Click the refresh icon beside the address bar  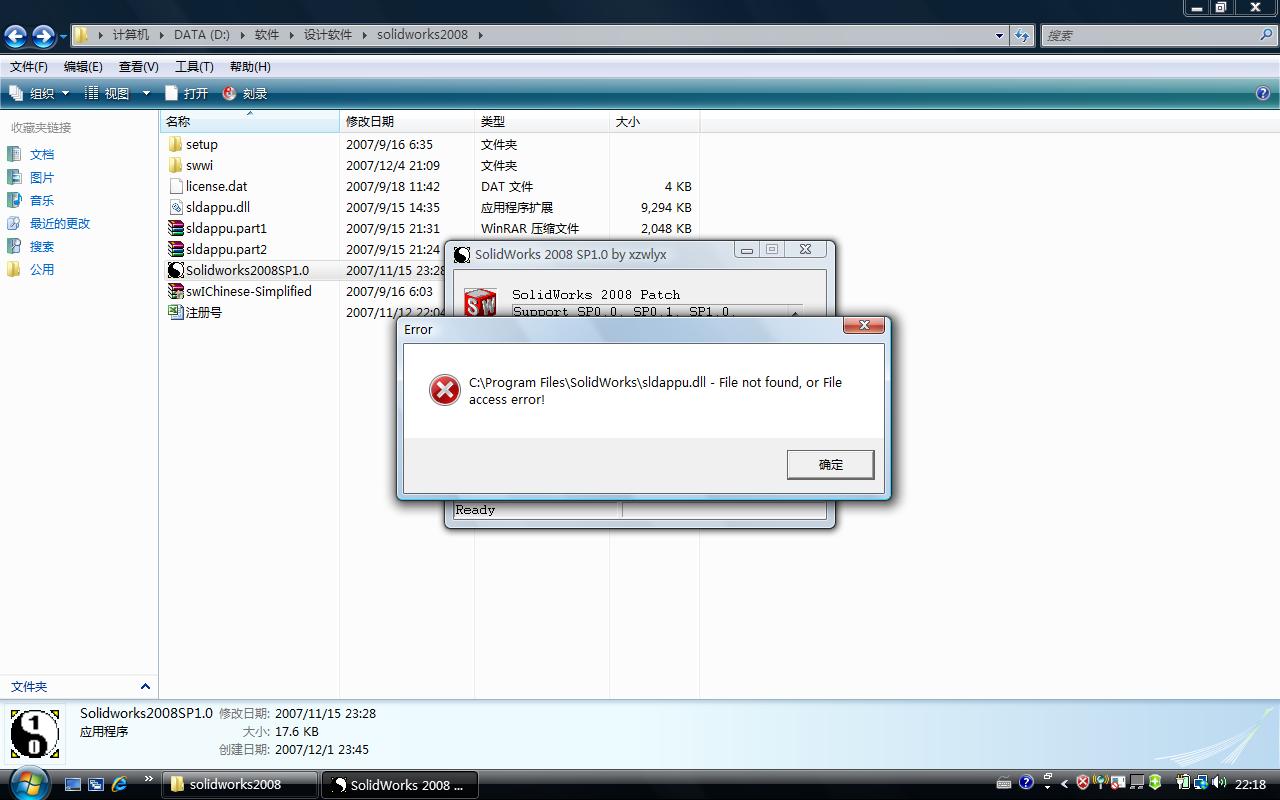[1021, 35]
